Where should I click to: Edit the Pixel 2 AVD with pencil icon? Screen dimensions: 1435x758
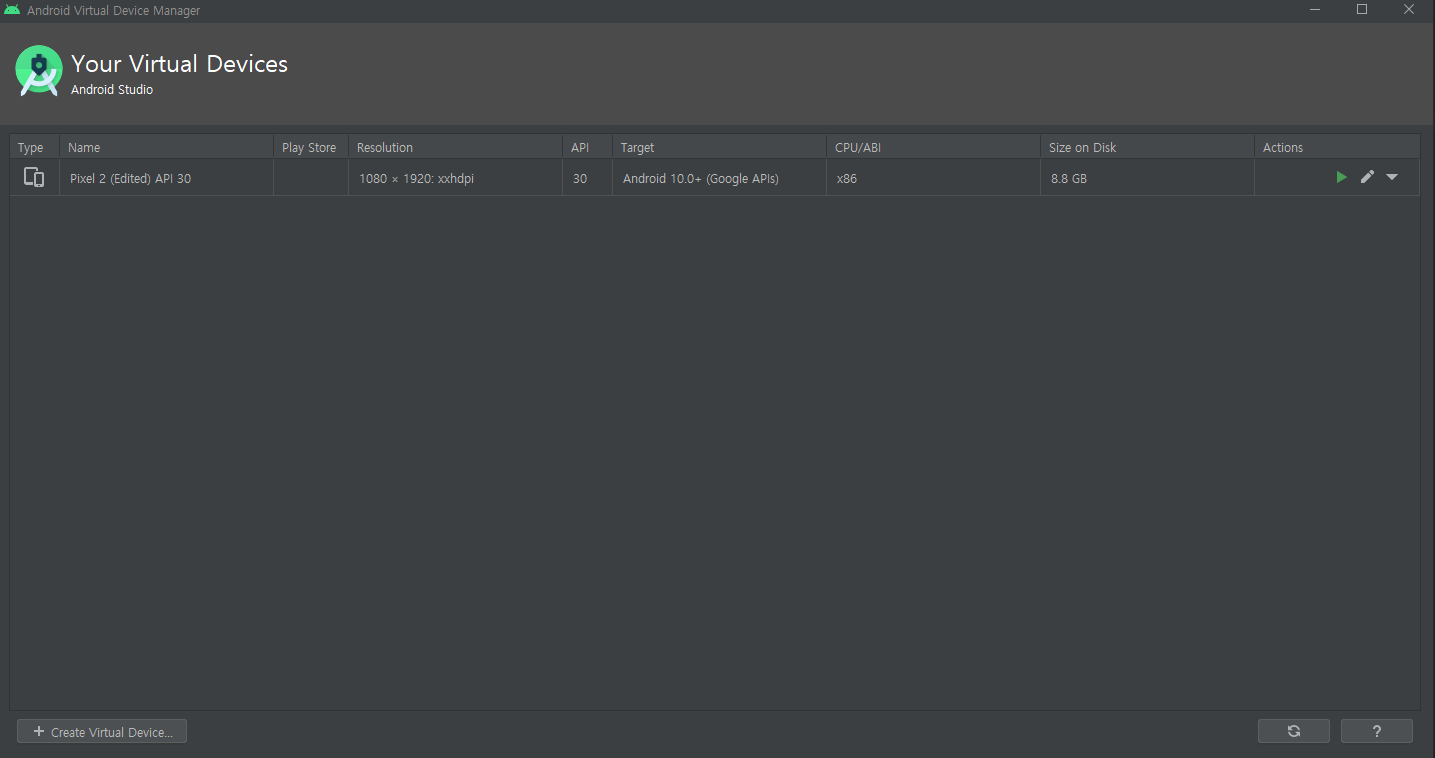1367,177
